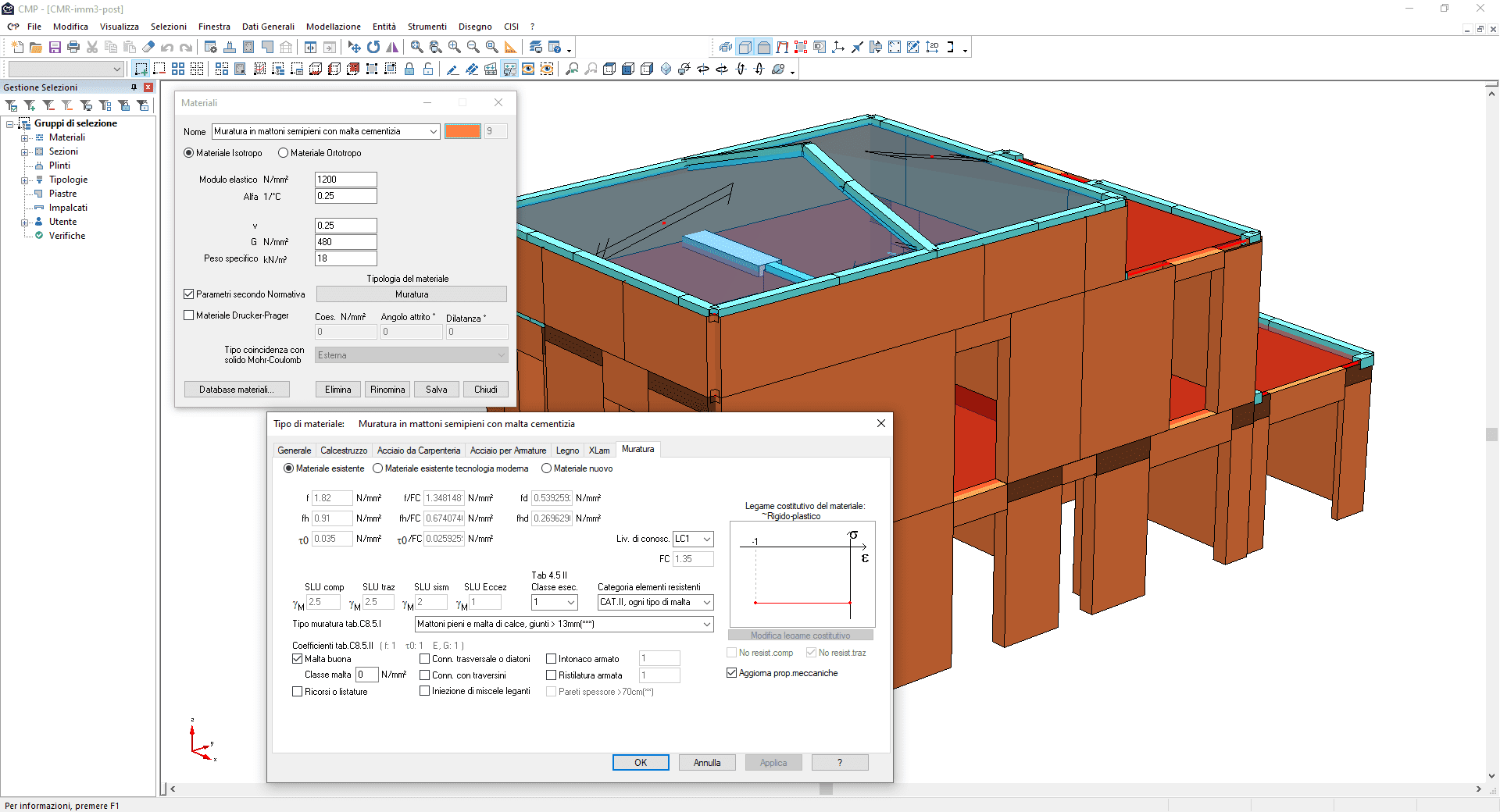Click the Modulo elastico input field

[346, 180]
